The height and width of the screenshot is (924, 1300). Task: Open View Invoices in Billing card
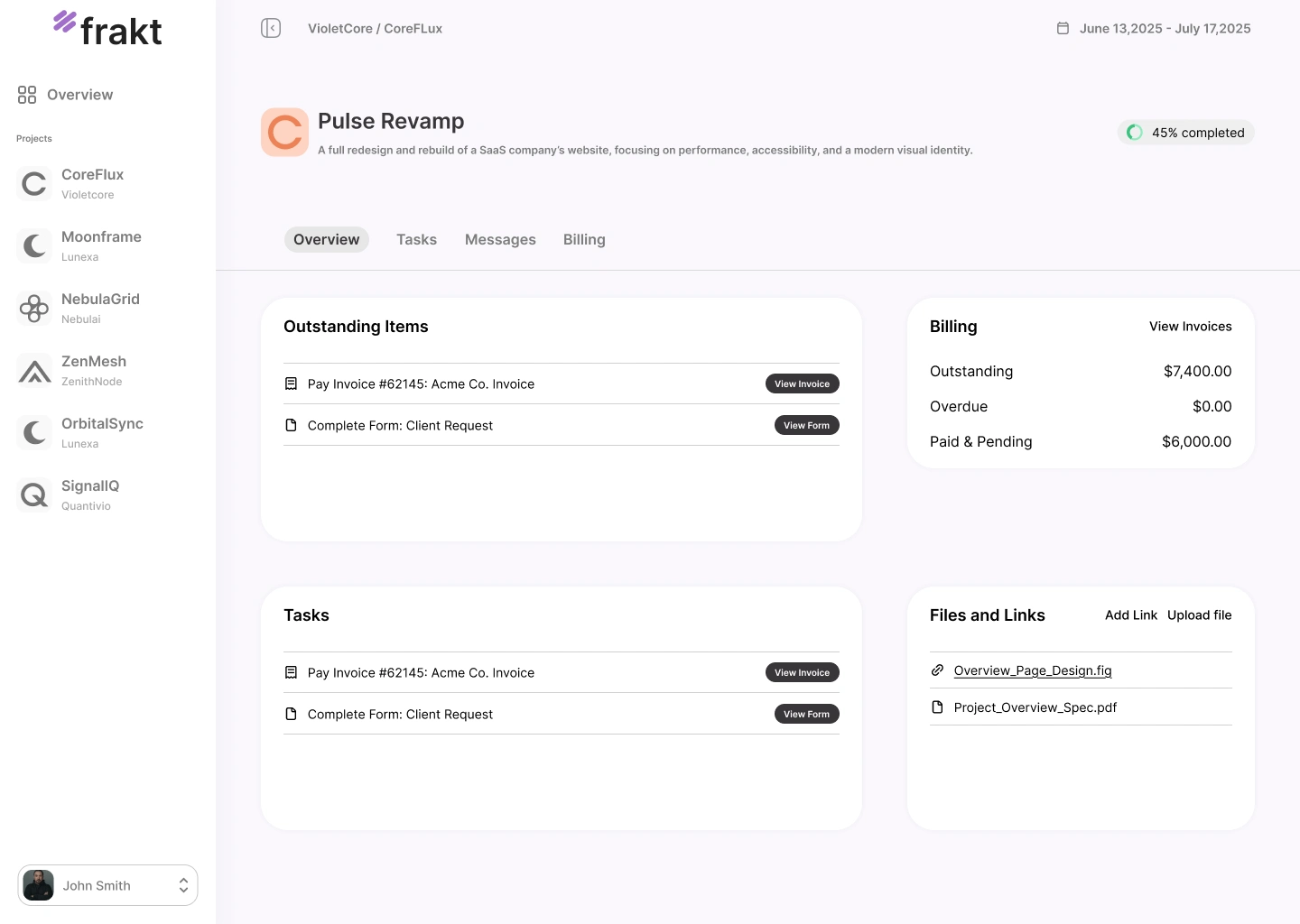(x=1190, y=327)
